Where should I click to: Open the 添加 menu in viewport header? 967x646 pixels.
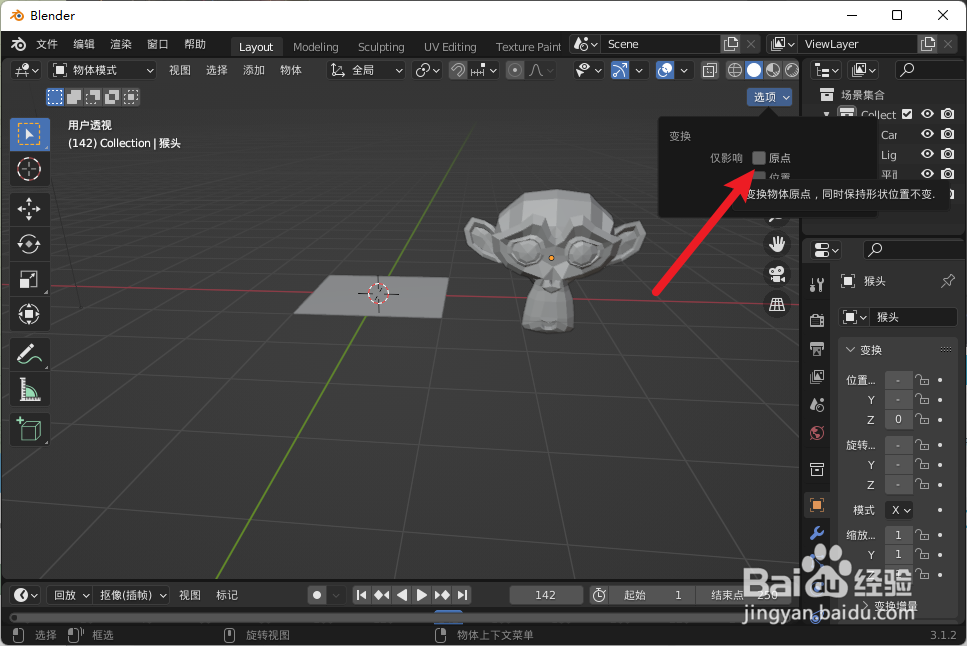coord(253,70)
